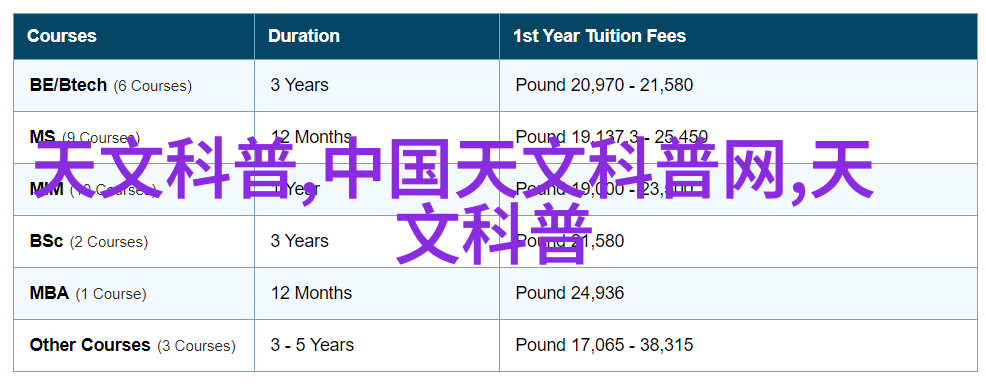Click the MS tuition fee cell
The height and width of the screenshot is (386, 986).
pyautogui.click(x=736, y=137)
